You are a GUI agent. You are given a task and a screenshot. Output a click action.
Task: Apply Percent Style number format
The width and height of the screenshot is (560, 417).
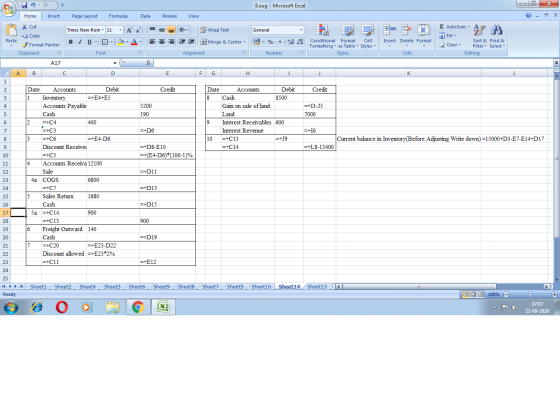pyautogui.click(x=270, y=42)
